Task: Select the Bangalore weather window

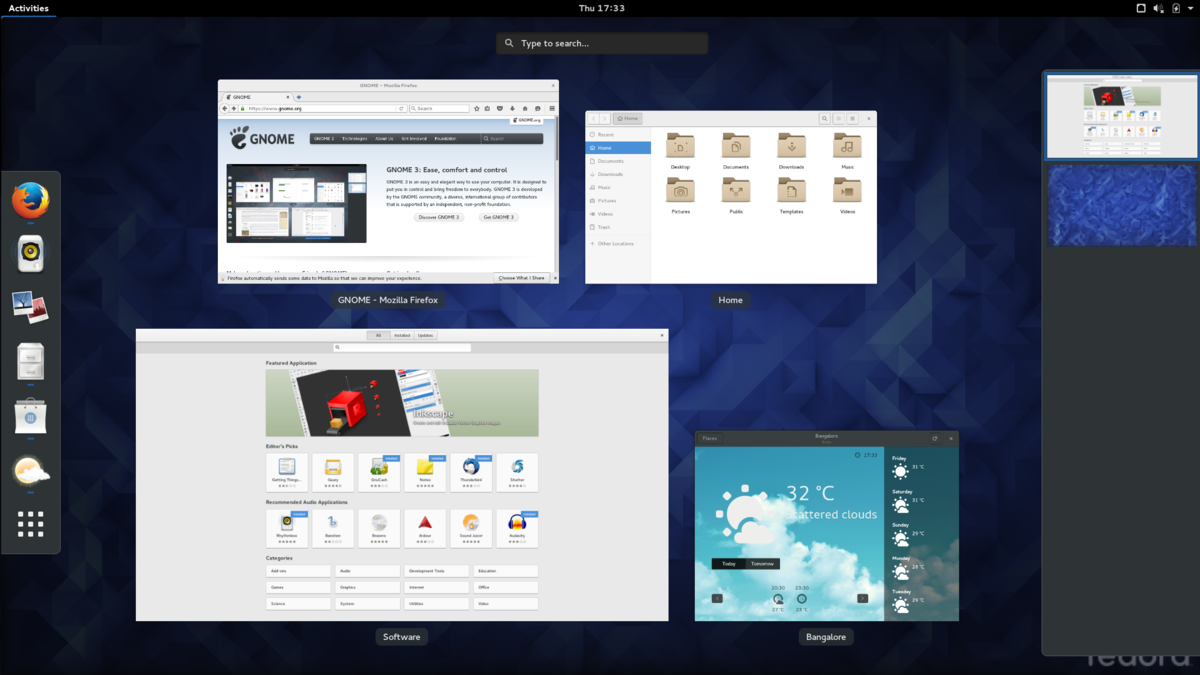Action: pyautogui.click(x=827, y=526)
